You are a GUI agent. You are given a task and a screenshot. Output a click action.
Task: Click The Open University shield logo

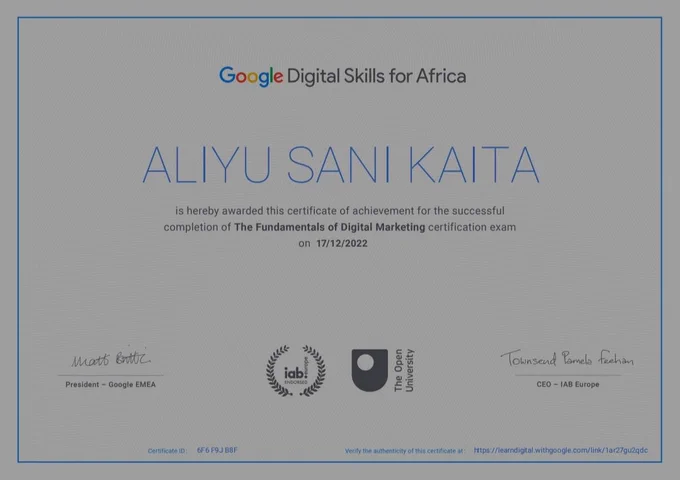tap(369, 370)
